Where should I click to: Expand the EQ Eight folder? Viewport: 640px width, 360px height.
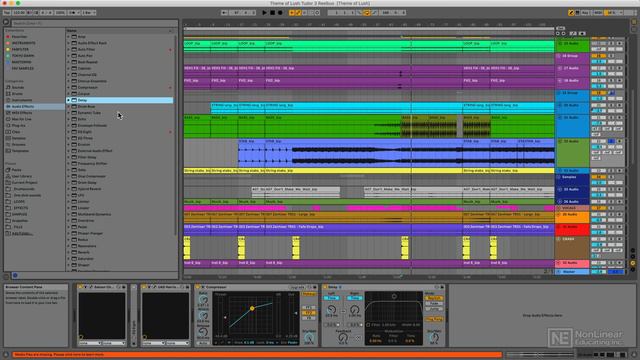point(69,132)
